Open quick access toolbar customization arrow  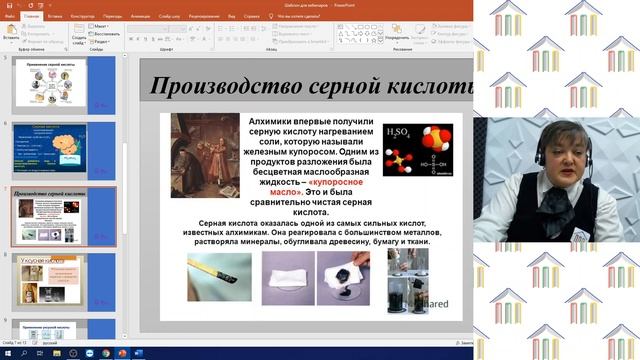[50, 6]
